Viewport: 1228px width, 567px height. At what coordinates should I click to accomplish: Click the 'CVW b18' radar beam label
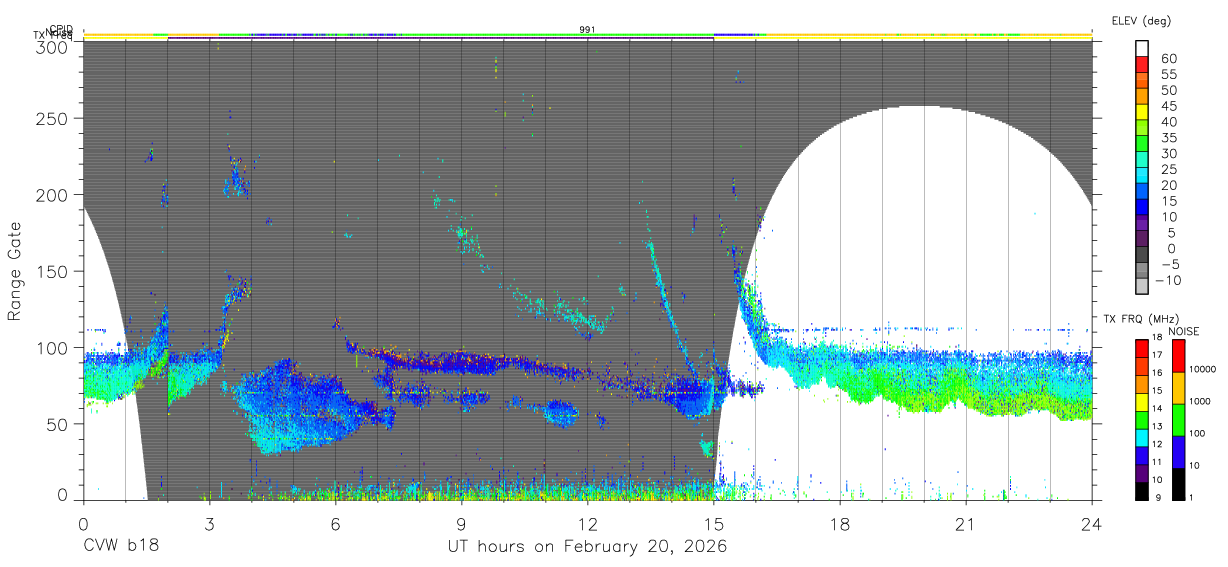coord(120,547)
